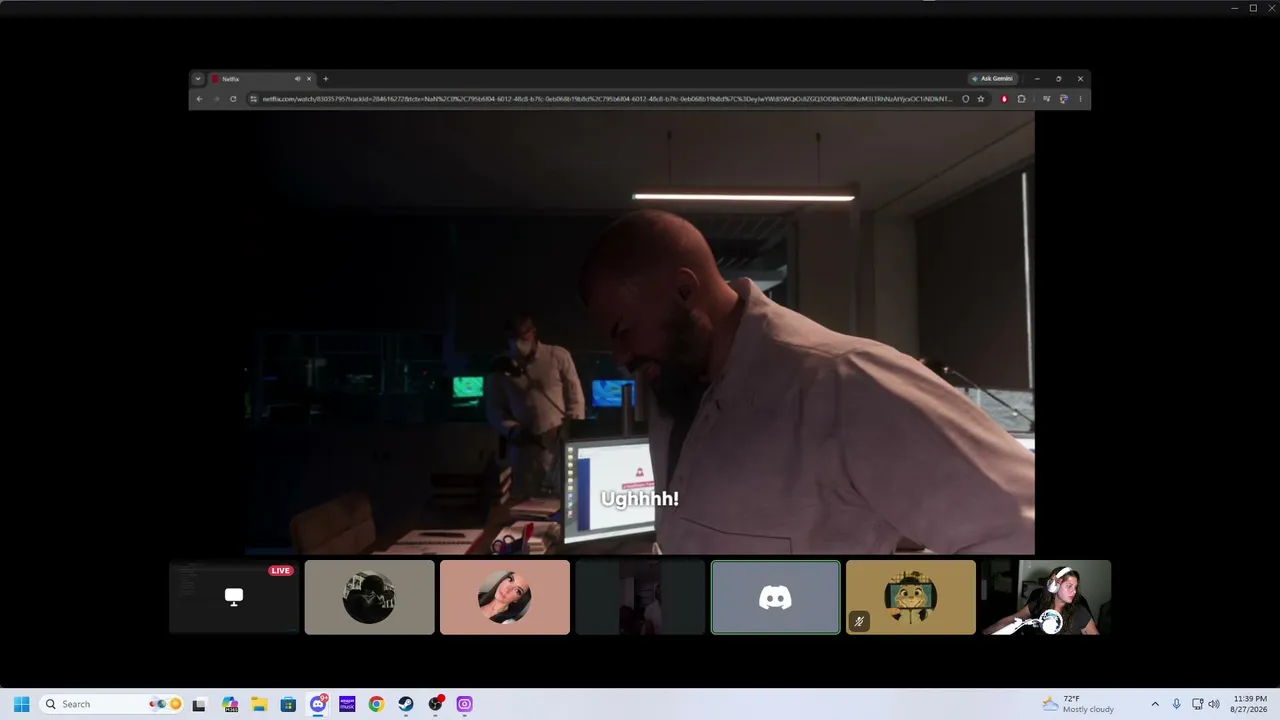Screen dimensions: 1280x720
Task: Click the Ask Gemini button
Action: [992, 79]
